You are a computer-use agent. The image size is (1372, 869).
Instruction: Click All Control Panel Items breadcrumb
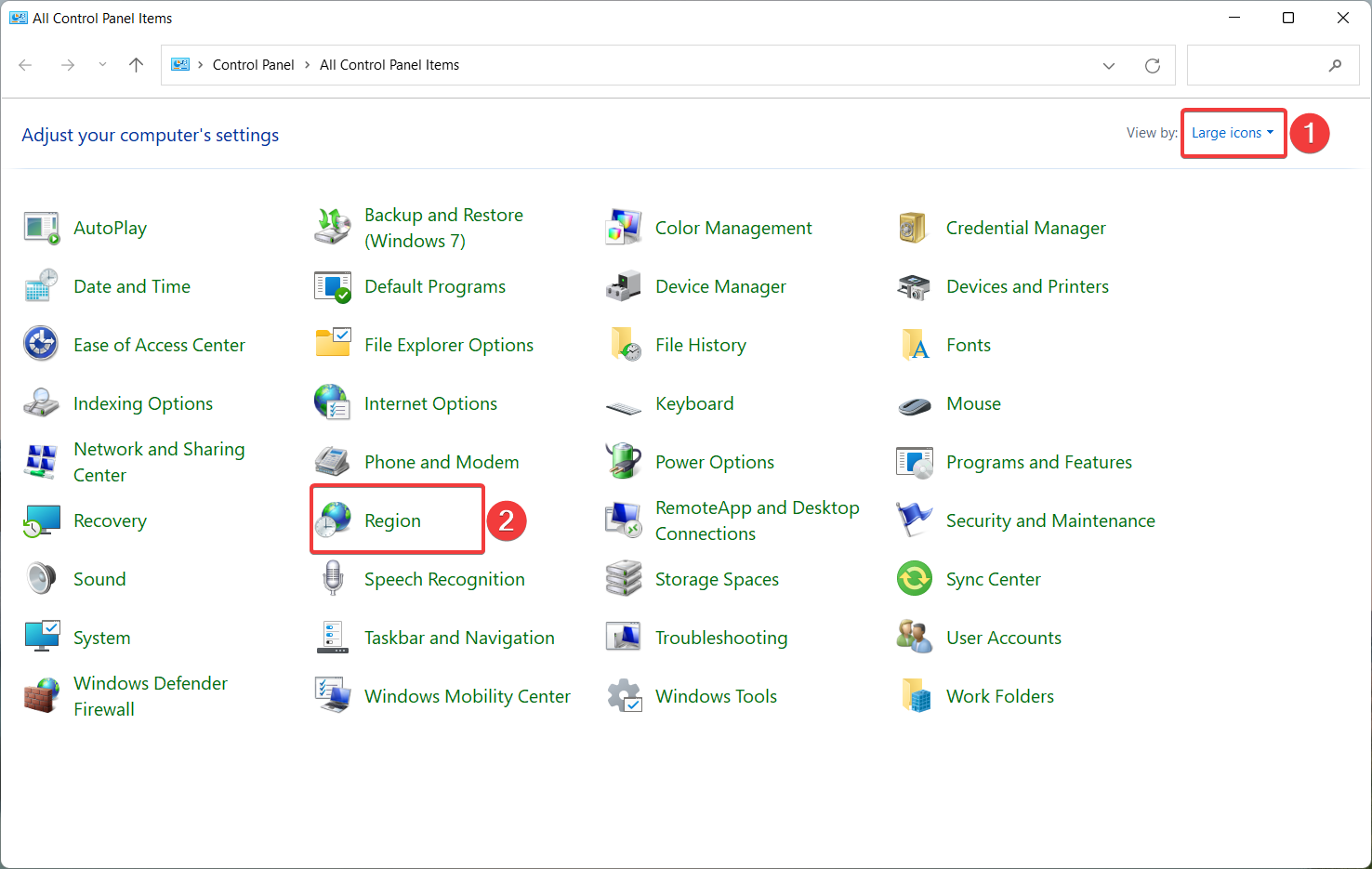tap(389, 65)
